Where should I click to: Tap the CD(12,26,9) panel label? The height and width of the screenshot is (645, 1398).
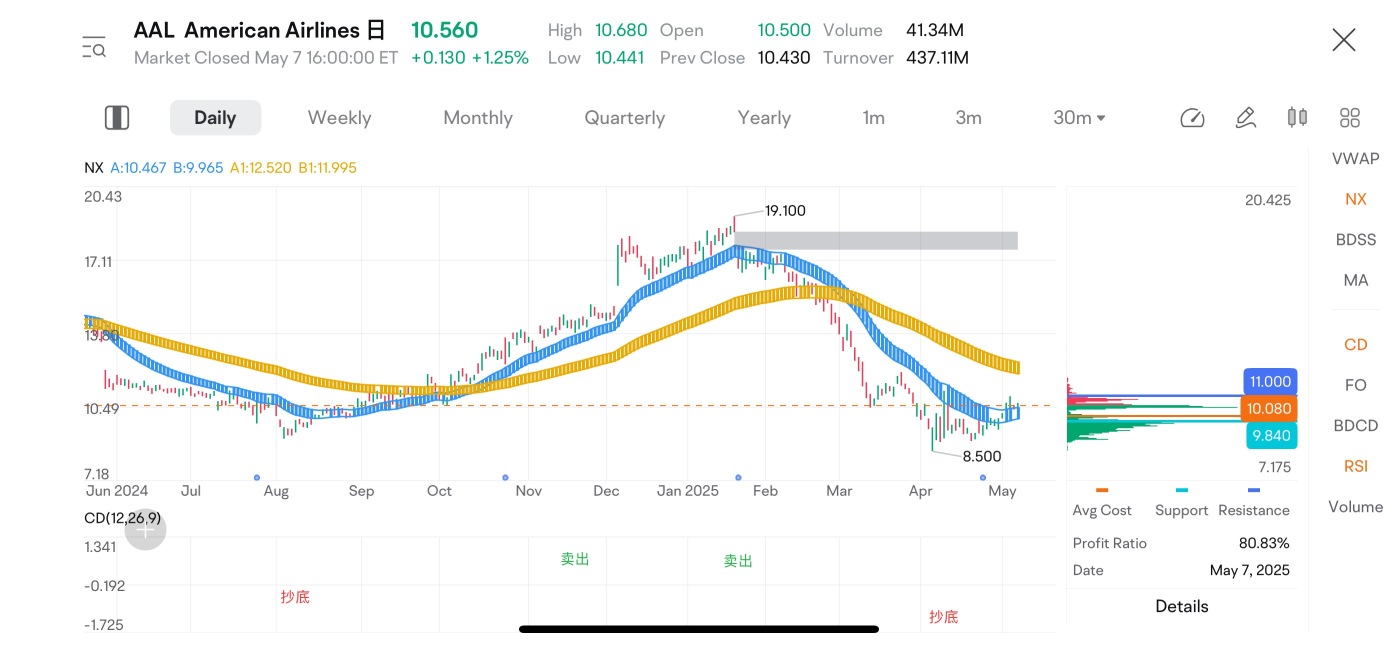pyautogui.click(x=123, y=518)
